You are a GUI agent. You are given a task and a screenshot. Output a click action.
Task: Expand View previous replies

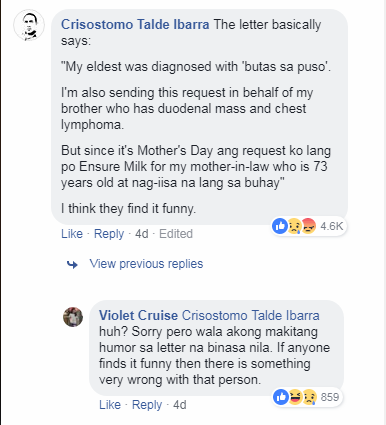[x=146, y=264]
